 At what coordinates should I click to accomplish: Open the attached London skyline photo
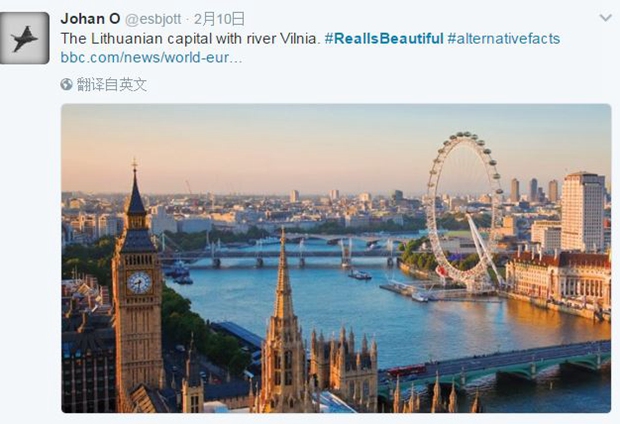pyautogui.click(x=336, y=258)
